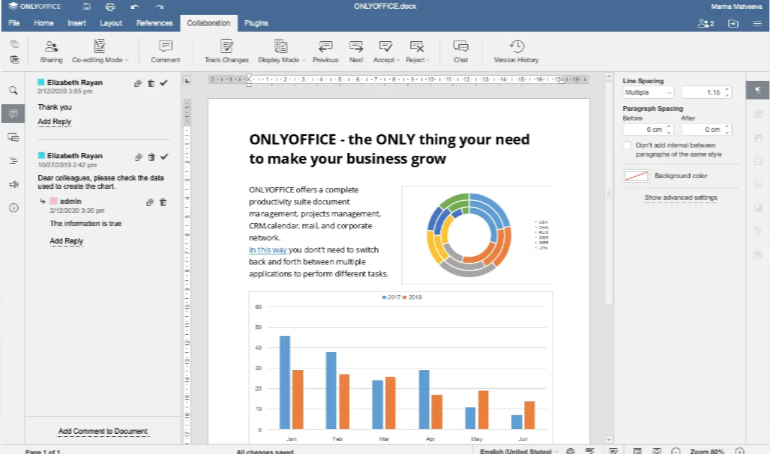Image resolution: width=770 pixels, height=454 pixels.
Task: Click the donut chart in document
Action: coord(469,235)
